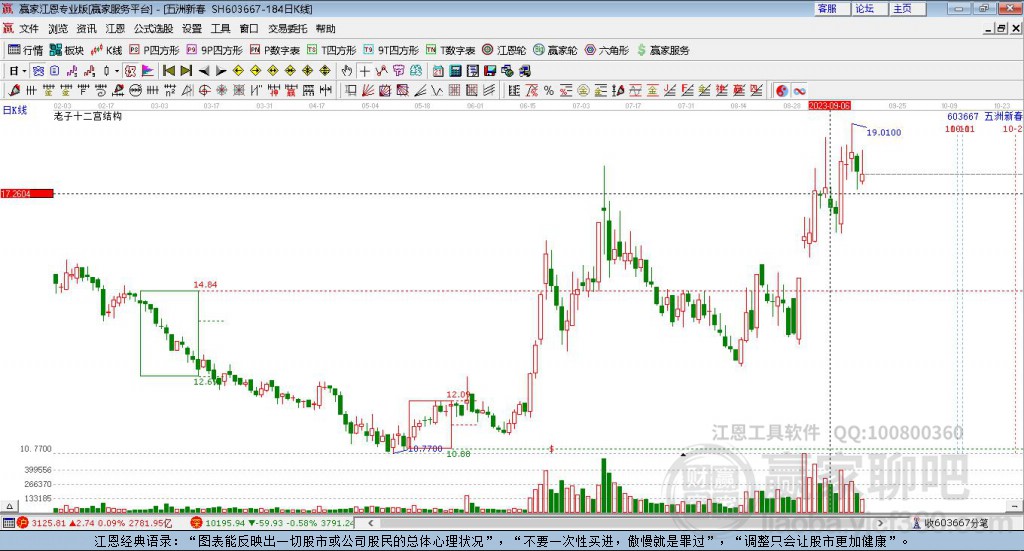This screenshot has height=551, width=1024.
Task: Select the Gann fan lines tool
Action: click(368, 91)
